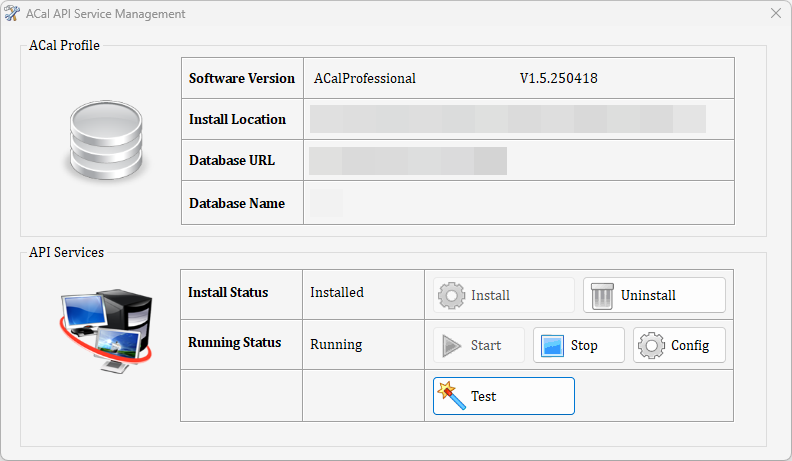Close the ACal API Service Management window
Image resolution: width=792 pixels, height=461 pixels.
pos(776,13)
